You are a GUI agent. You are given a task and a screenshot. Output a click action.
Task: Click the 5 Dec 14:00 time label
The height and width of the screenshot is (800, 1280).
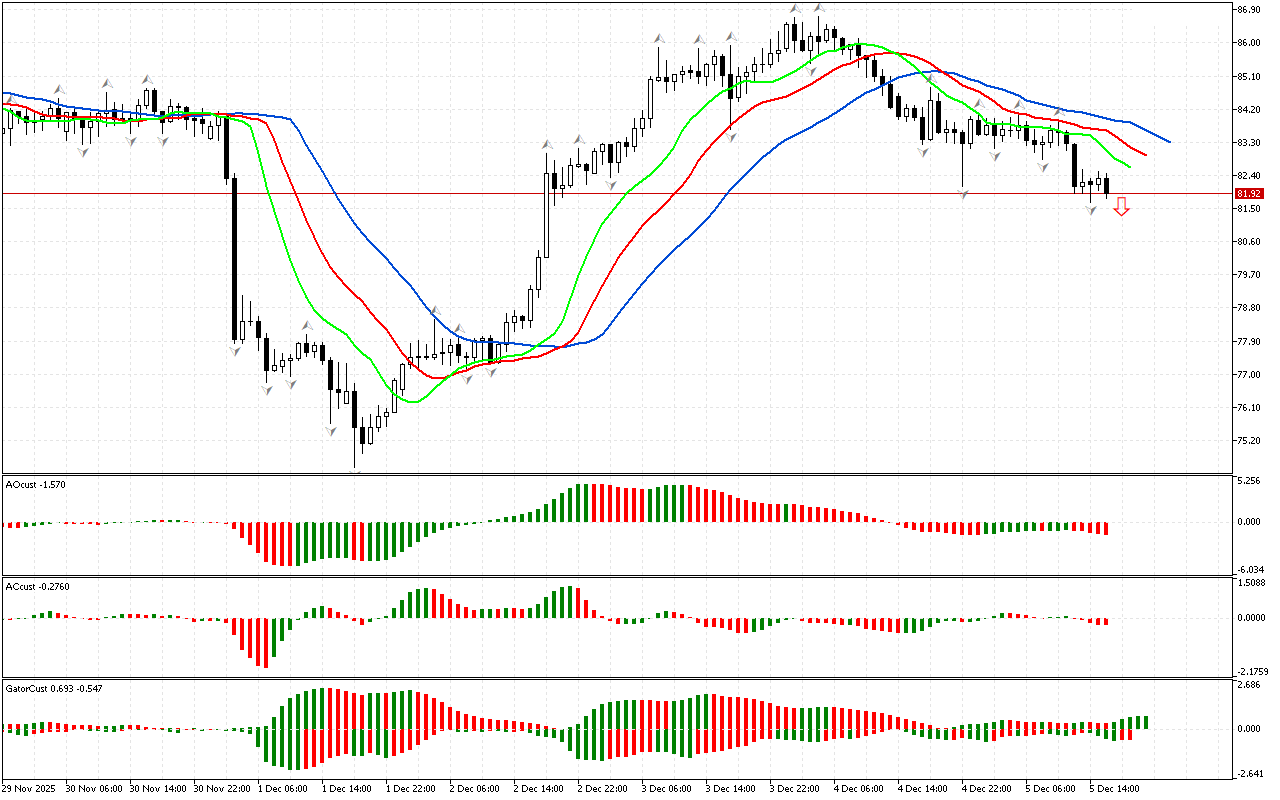[x=1114, y=788]
